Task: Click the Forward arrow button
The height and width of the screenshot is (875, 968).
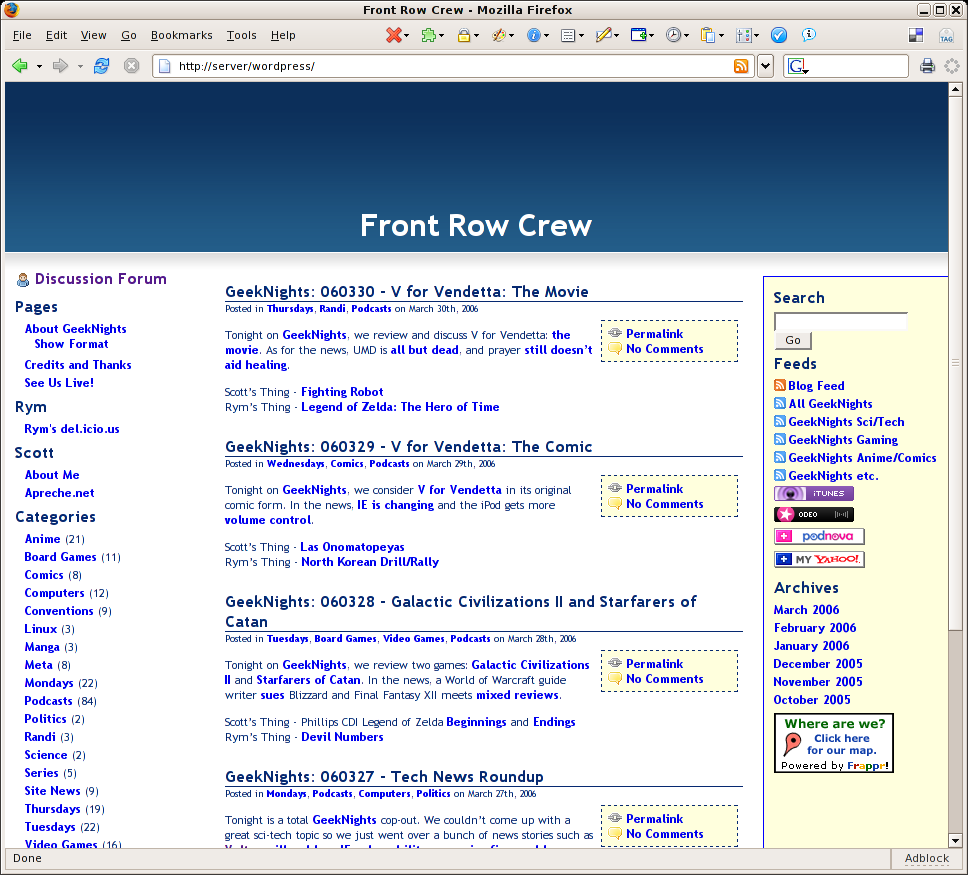Action: coord(60,65)
